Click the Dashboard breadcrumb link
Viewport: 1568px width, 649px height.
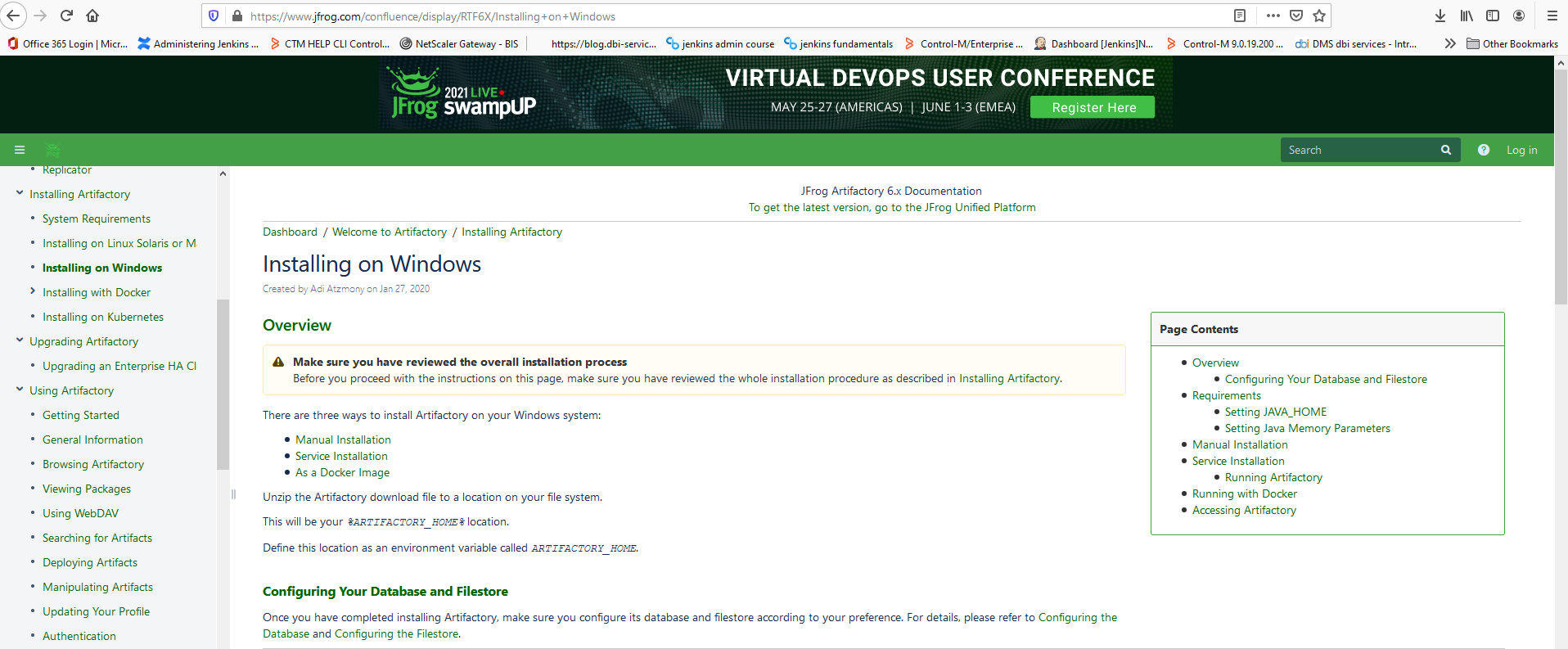coord(290,232)
